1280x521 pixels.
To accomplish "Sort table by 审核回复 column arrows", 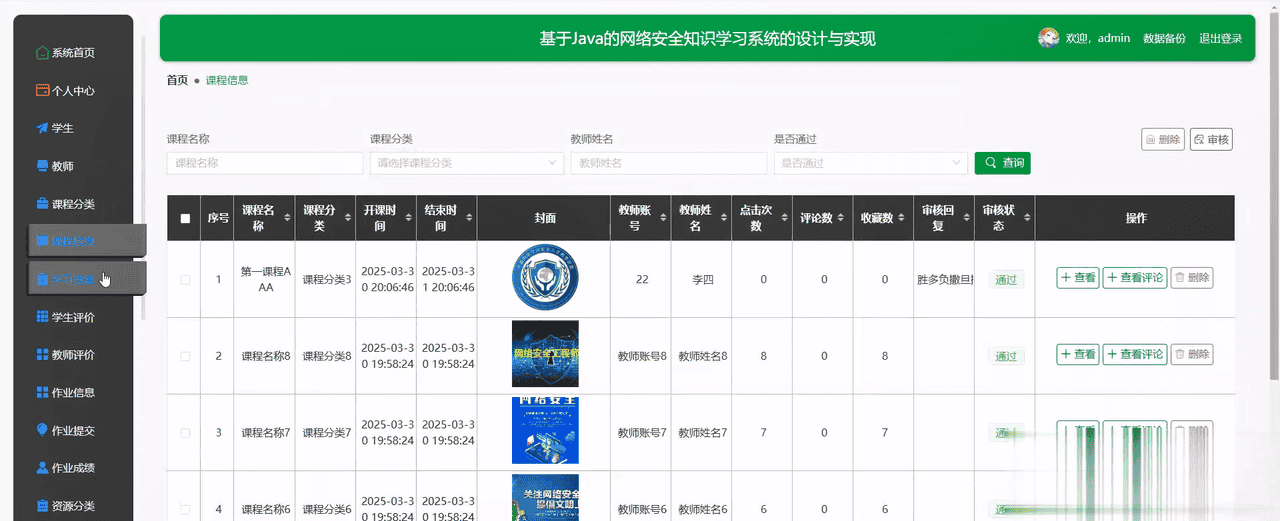I will [x=965, y=218].
